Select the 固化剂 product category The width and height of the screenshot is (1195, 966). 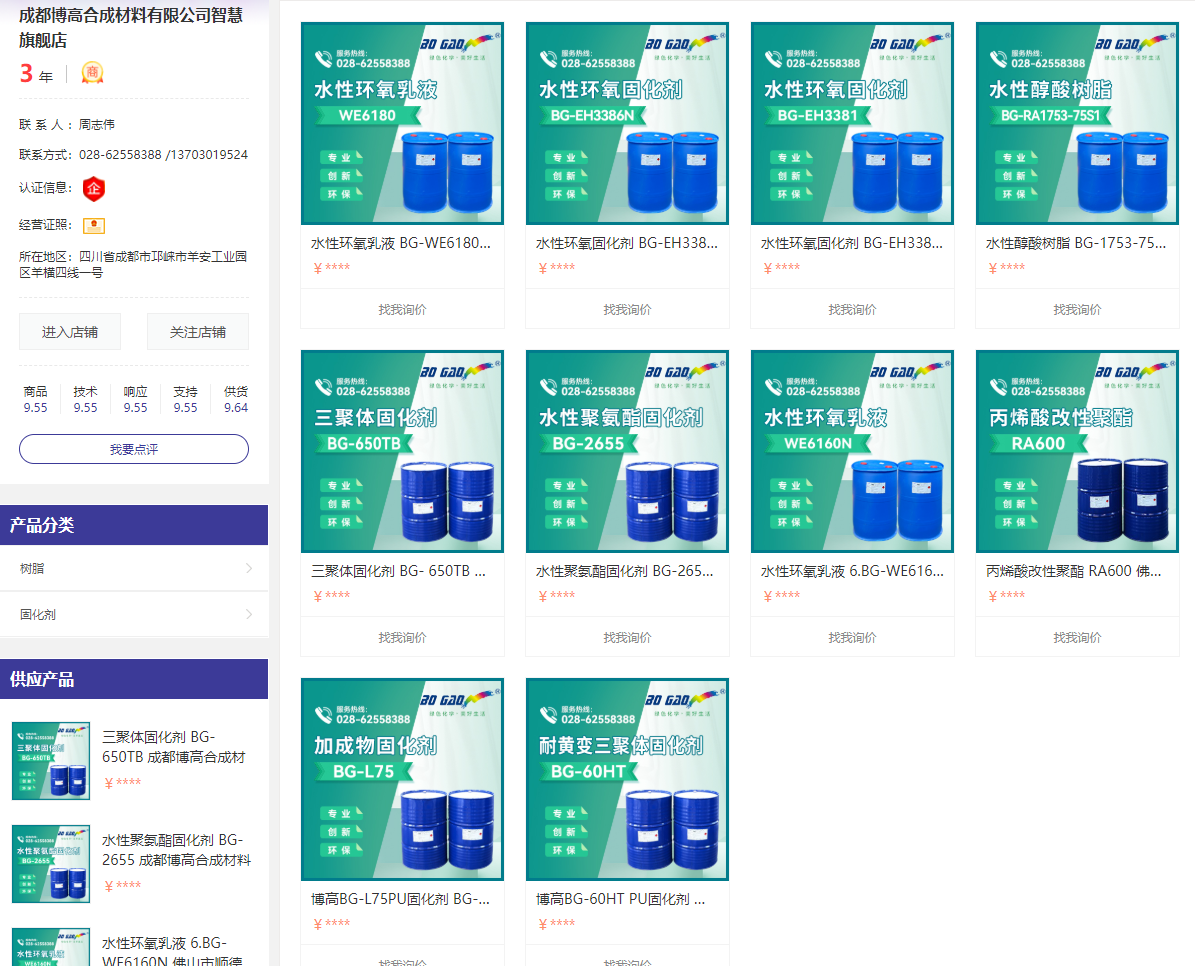tap(134, 614)
